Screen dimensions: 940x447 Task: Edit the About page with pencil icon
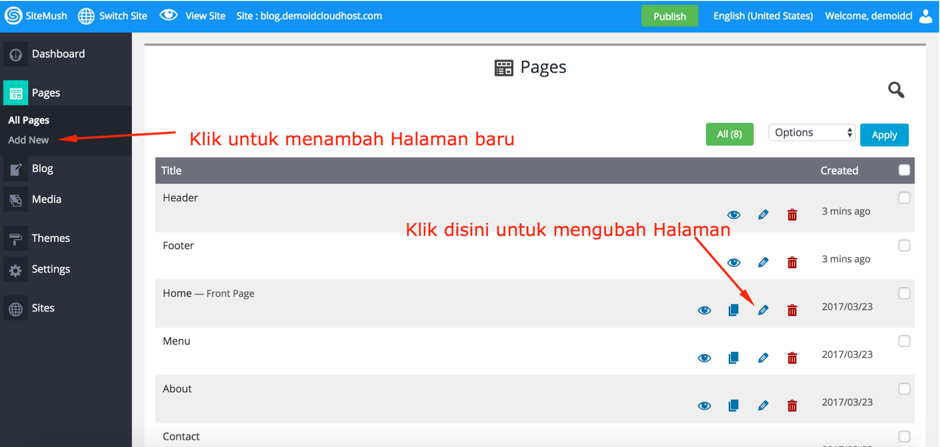(x=763, y=406)
